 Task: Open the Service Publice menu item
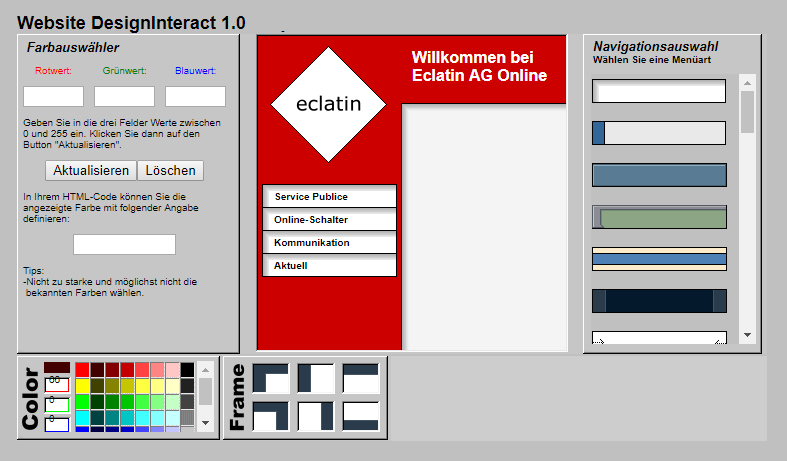329,197
